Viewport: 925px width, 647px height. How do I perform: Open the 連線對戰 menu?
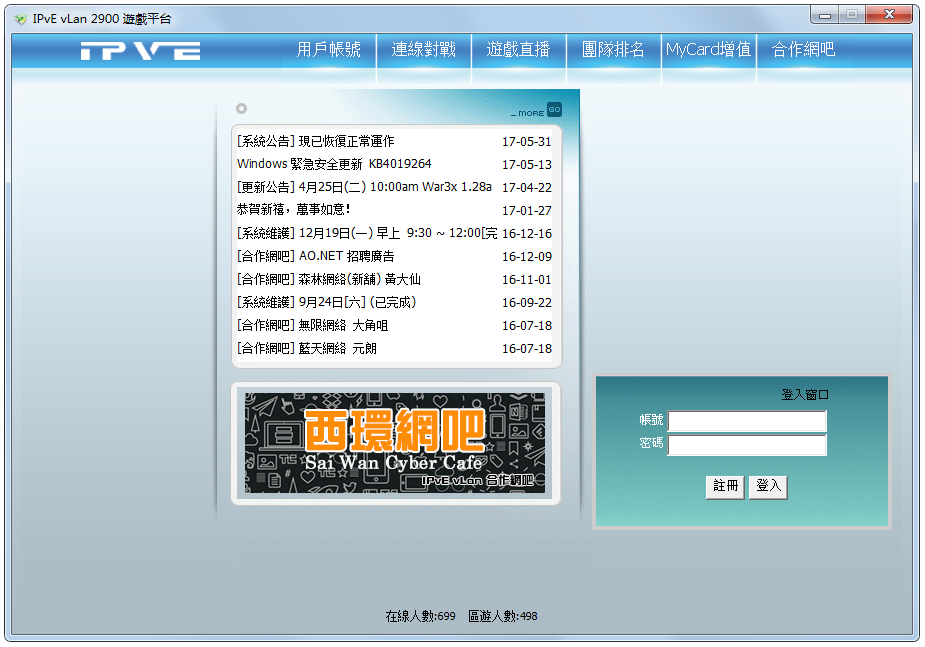pyautogui.click(x=423, y=50)
